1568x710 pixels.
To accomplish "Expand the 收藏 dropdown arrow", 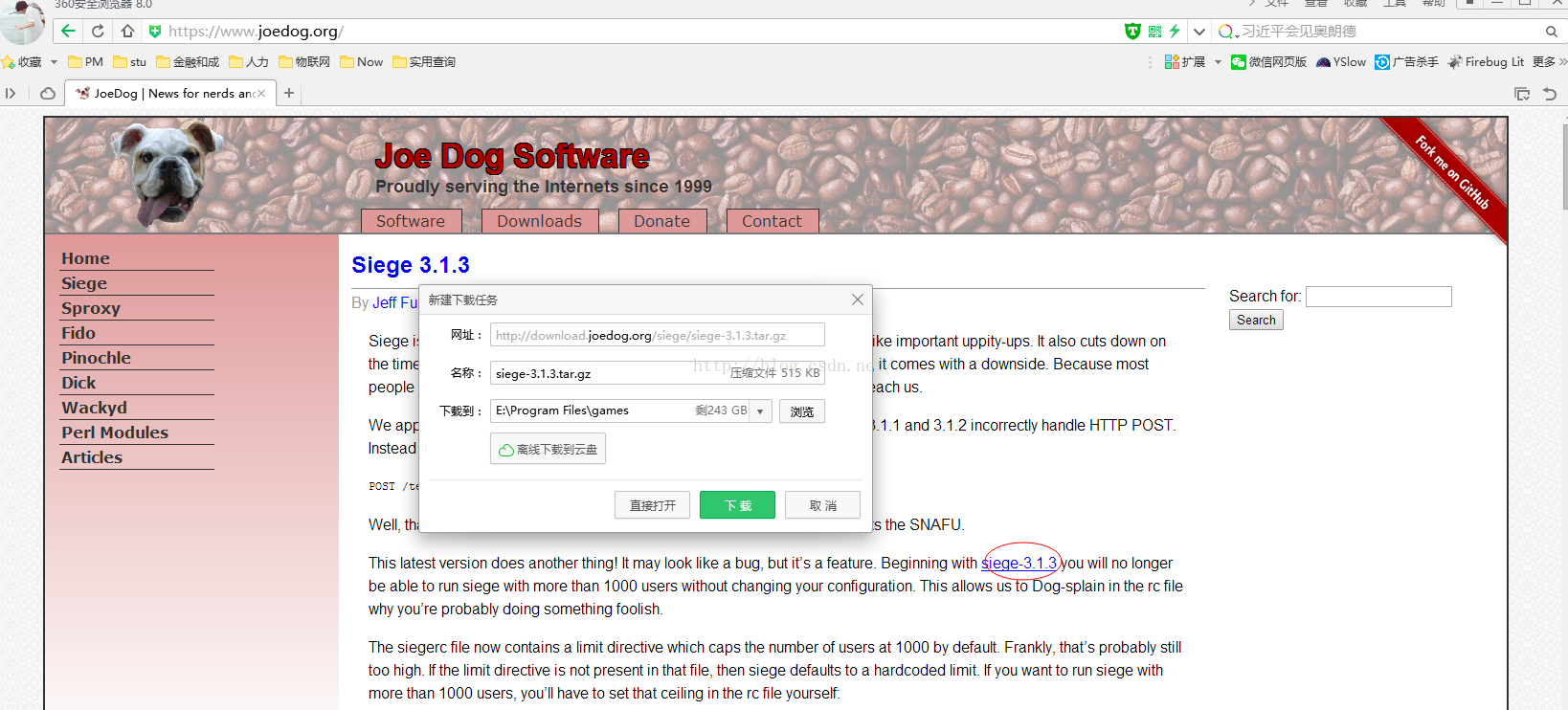I will pyautogui.click(x=54, y=62).
